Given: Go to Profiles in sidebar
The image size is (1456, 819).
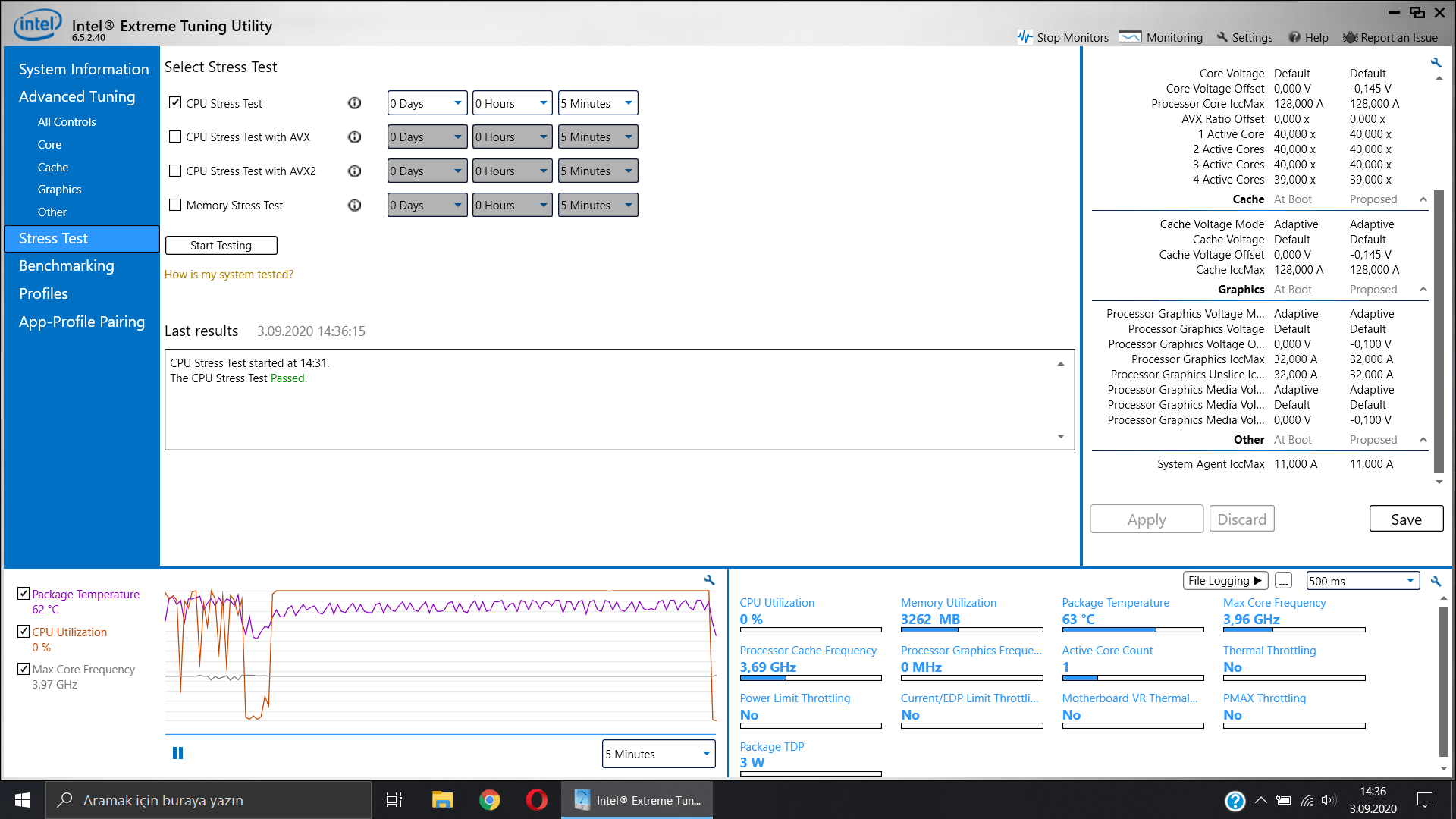Looking at the screenshot, I should 43,293.
